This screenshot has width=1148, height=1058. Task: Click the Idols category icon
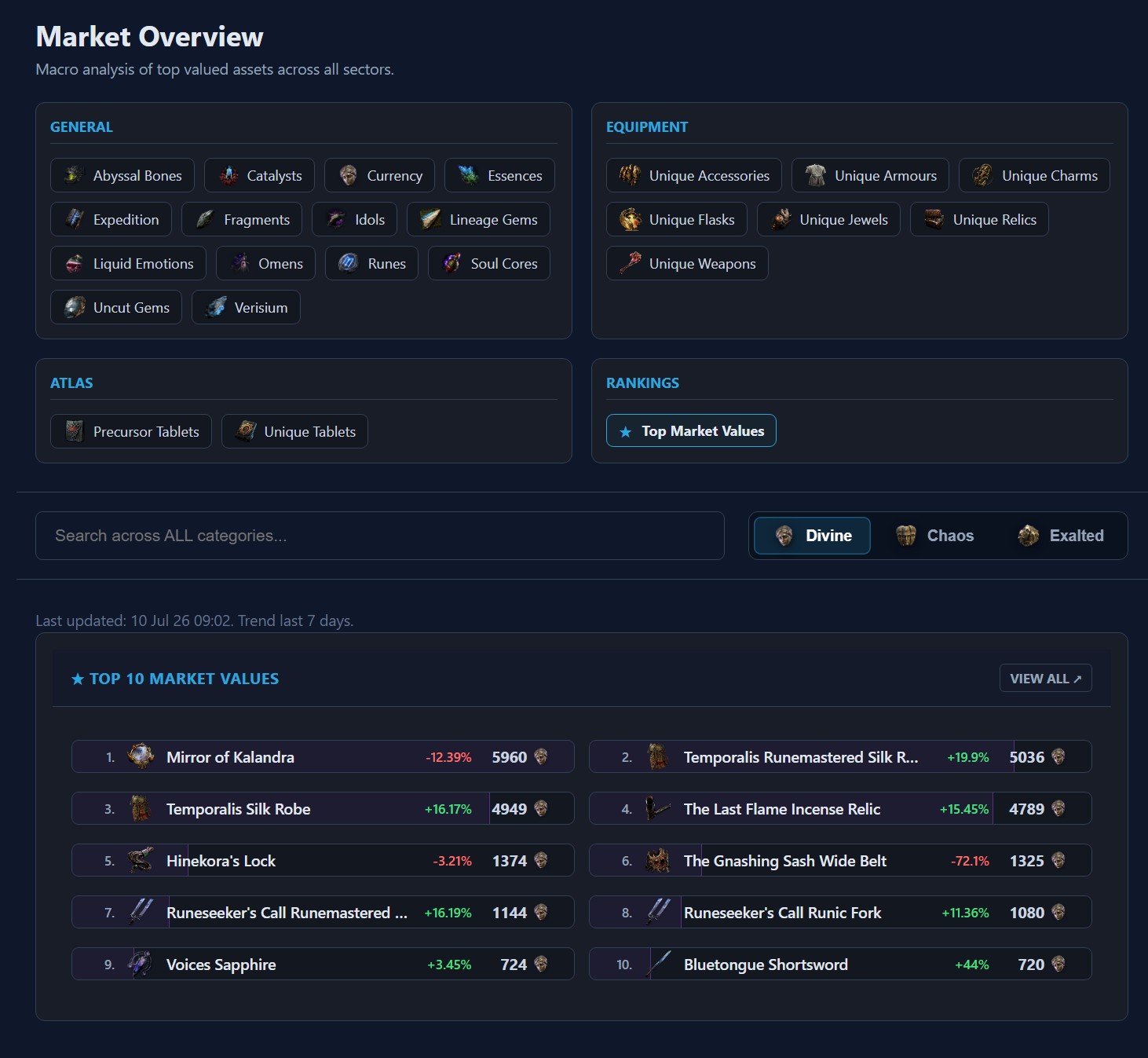[336, 219]
